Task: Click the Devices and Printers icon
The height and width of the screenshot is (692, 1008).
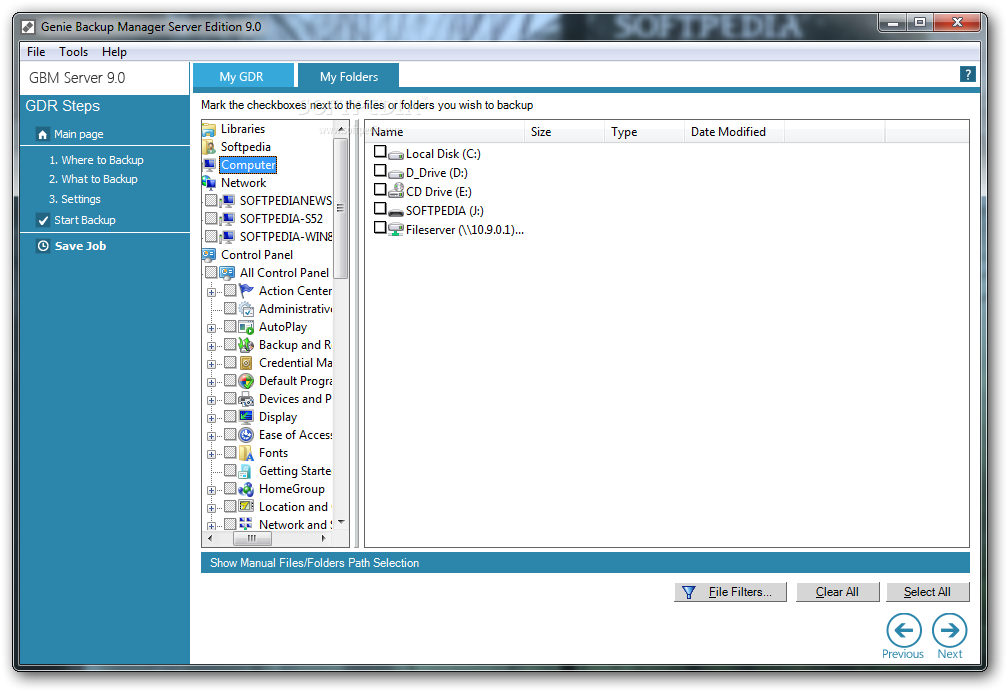Action: [246, 399]
